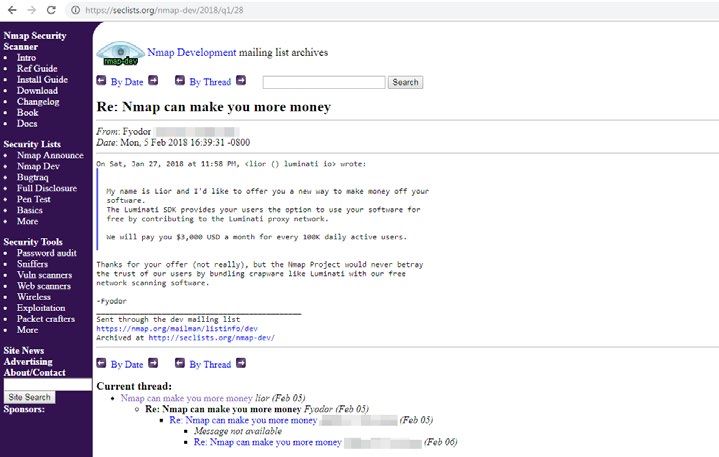Open thread message by lior (Feb 05)
719x457 pixels.
[x=187, y=398]
